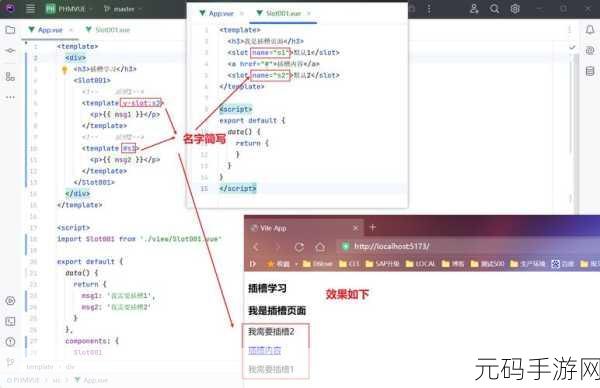Open the LOCAL bookmarks folder
This screenshot has height=388, width=600.
[x=420, y=264]
